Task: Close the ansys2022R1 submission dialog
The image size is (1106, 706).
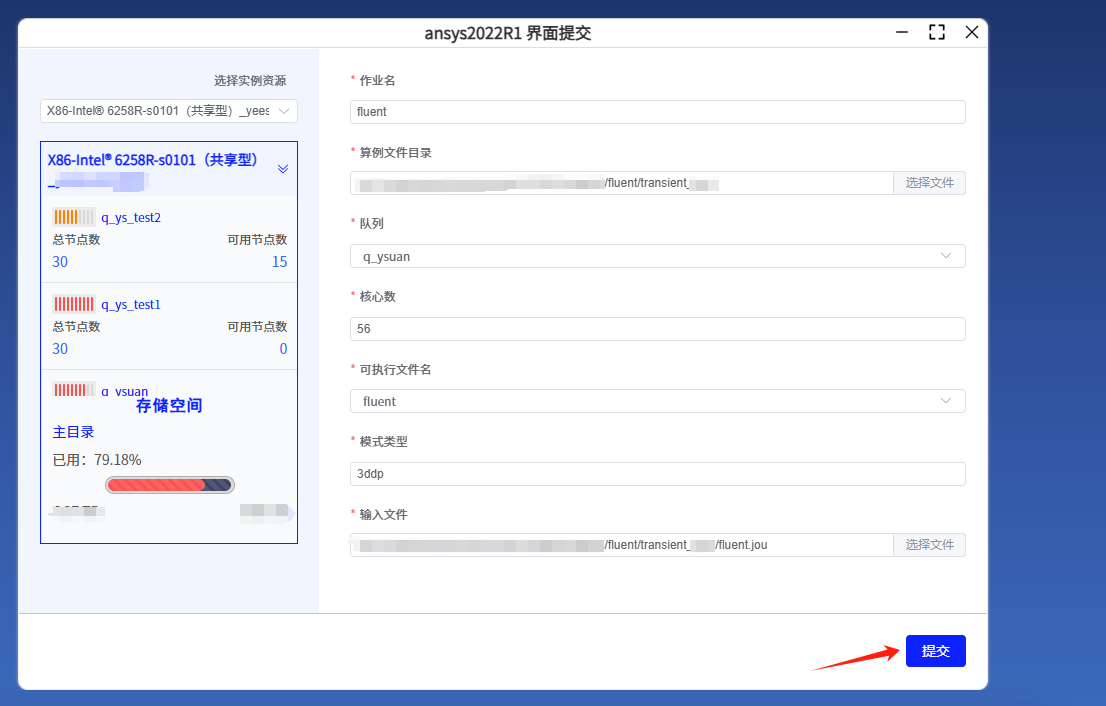Action: point(971,32)
